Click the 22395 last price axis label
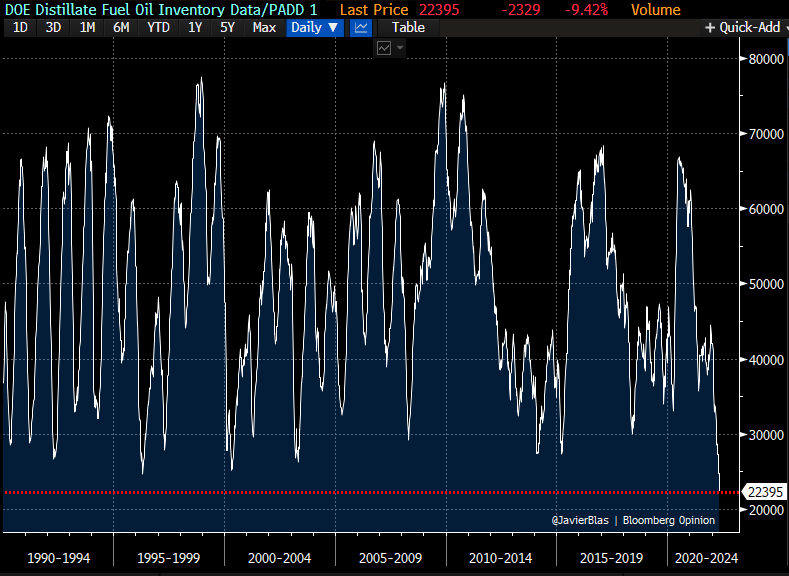Screen dimensions: 789x576 pyautogui.click(x=765, y=492)
